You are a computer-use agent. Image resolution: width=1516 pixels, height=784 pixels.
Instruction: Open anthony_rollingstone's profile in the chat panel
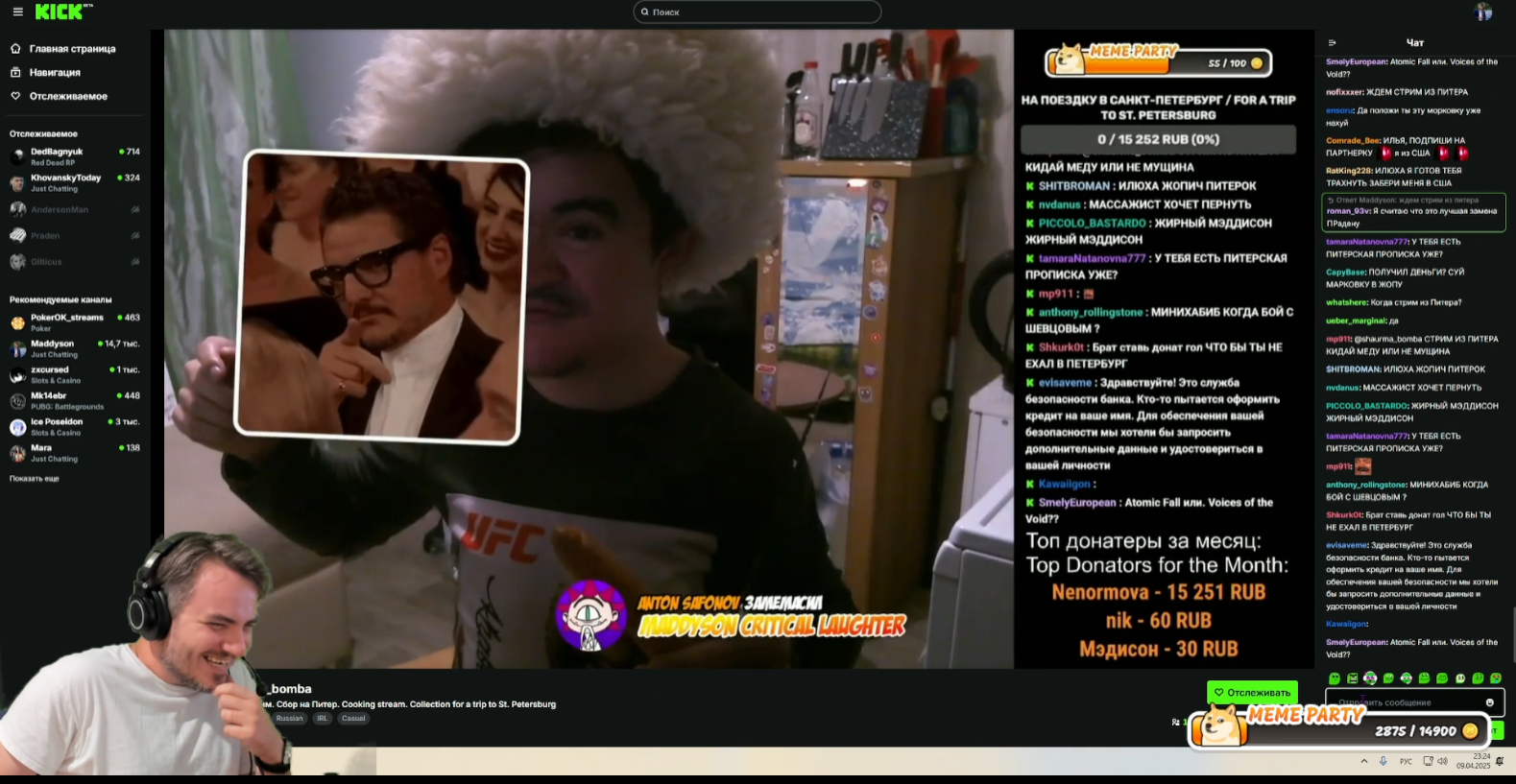tap(1365, 485)
